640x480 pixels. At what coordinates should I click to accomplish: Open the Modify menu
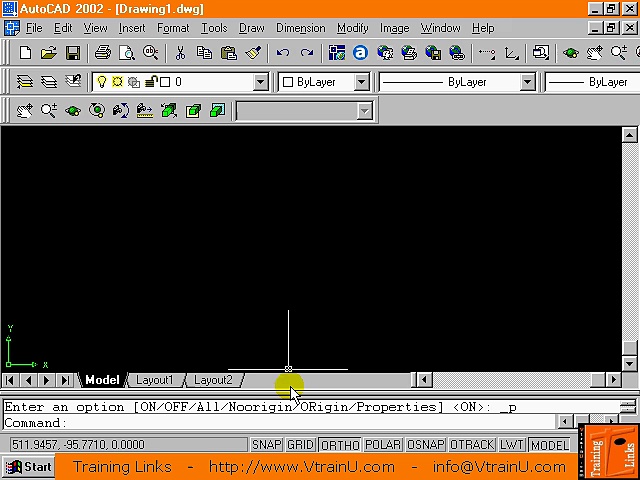tap(353, 28)
